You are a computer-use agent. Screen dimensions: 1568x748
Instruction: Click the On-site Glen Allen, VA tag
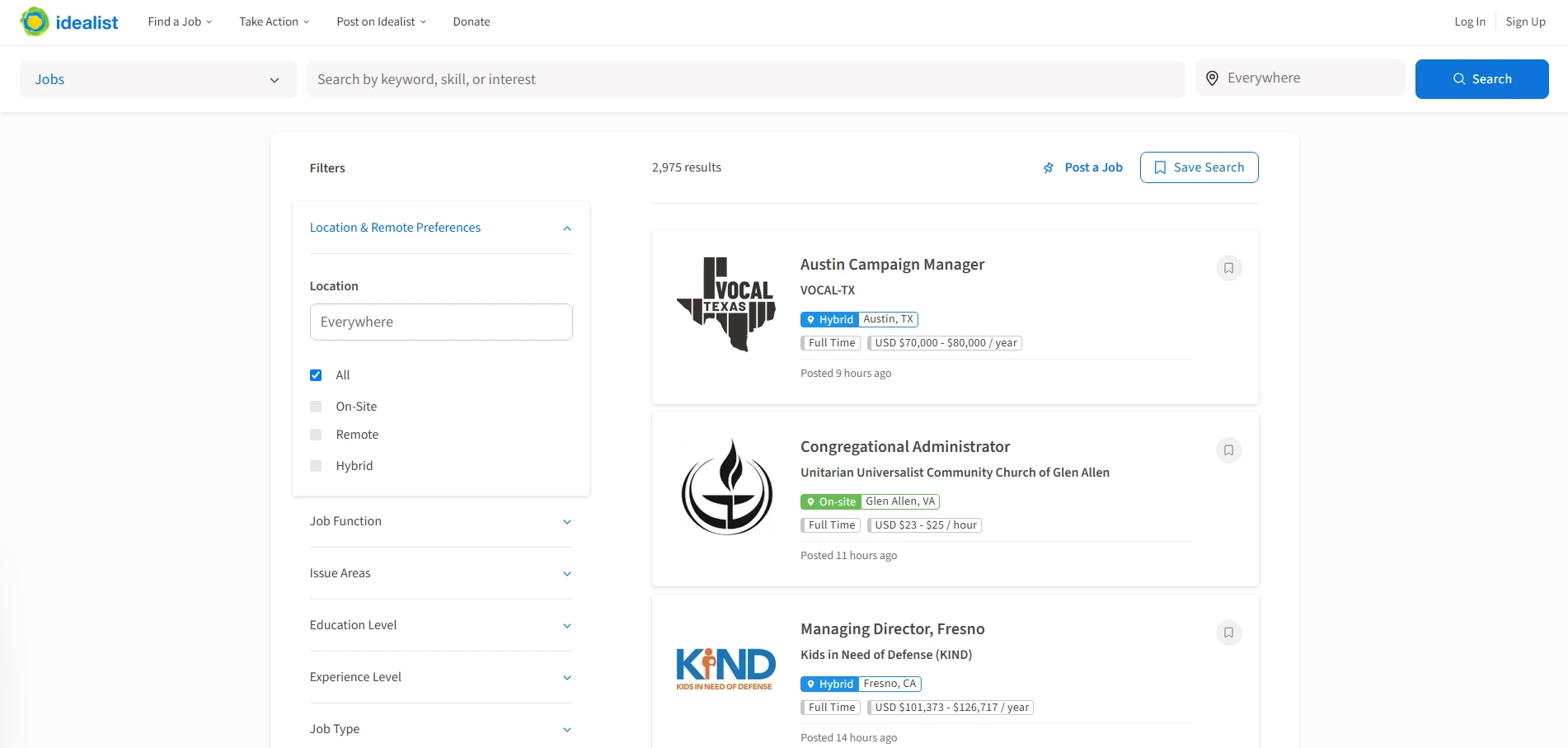click(x=870, y=501)
